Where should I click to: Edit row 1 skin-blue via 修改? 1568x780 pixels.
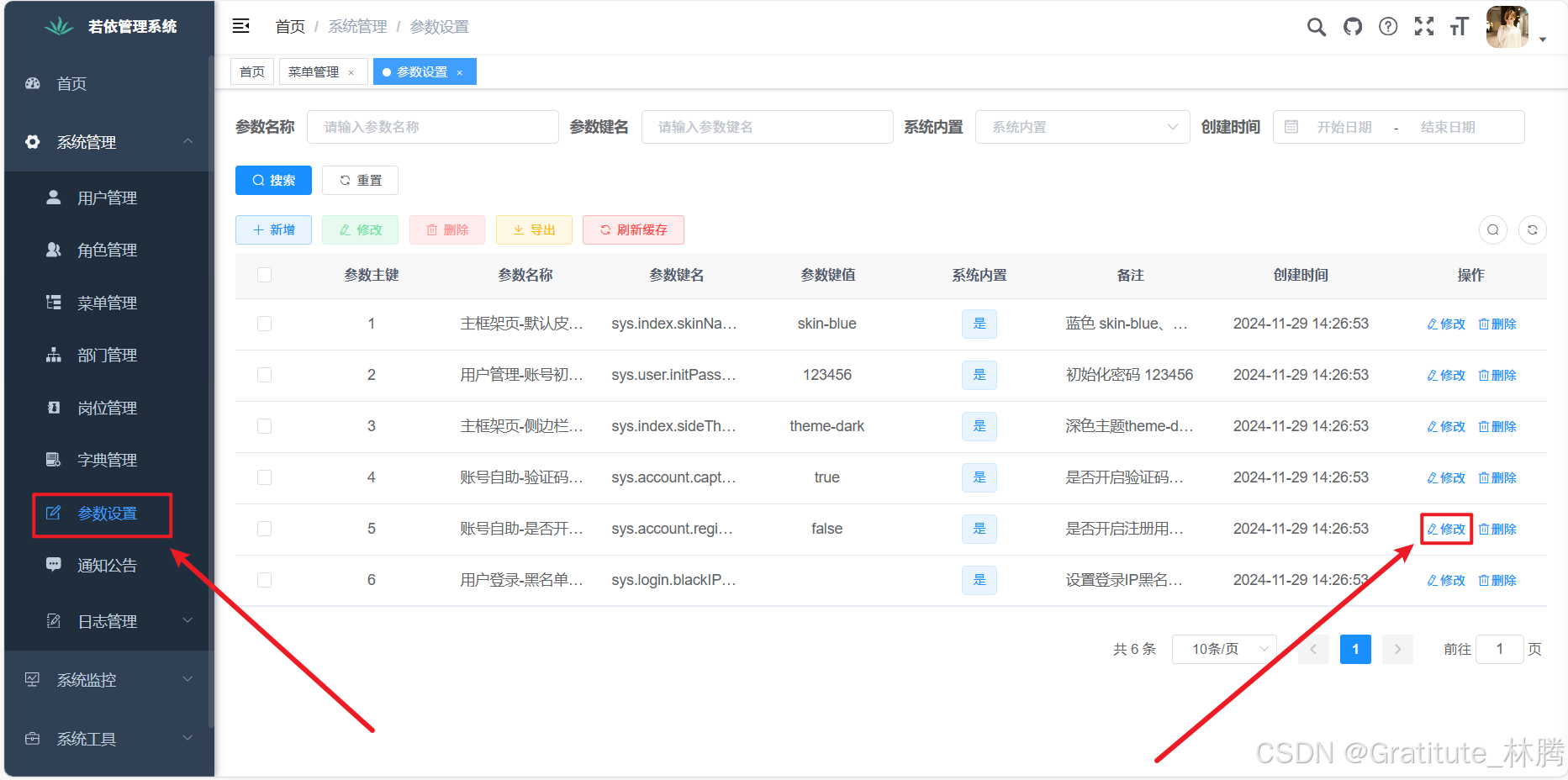1446,324
